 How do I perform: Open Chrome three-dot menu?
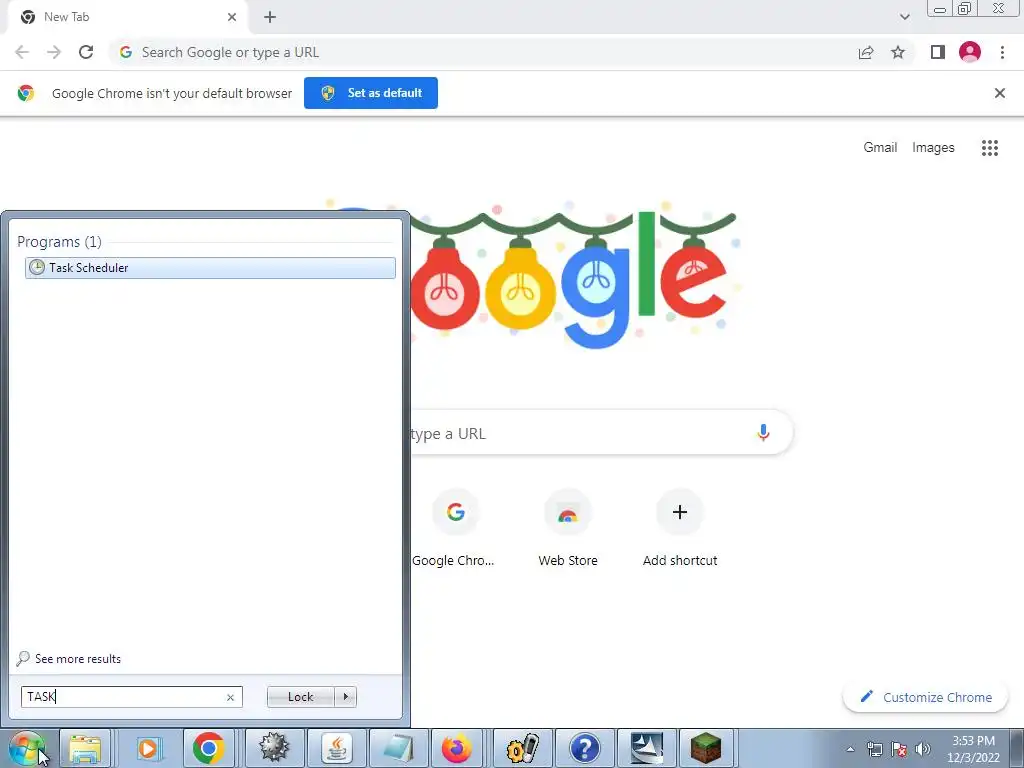pyautogui.click(x=1002, y=52)
